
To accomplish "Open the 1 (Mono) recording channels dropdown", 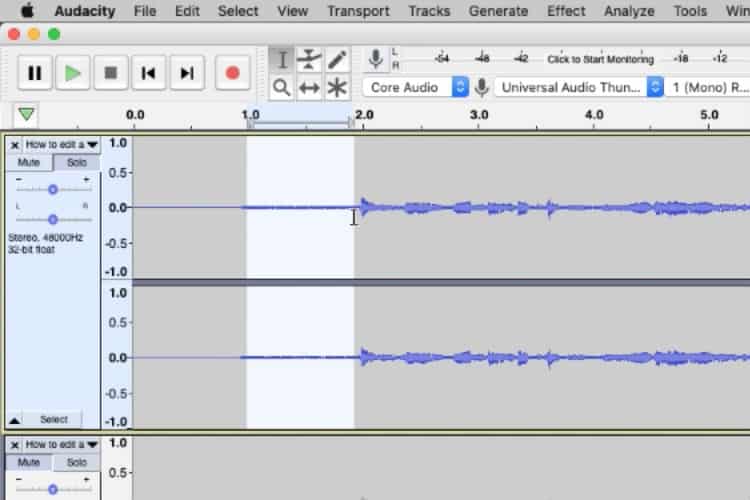I will pyautogui.click(x=708, y=88).
